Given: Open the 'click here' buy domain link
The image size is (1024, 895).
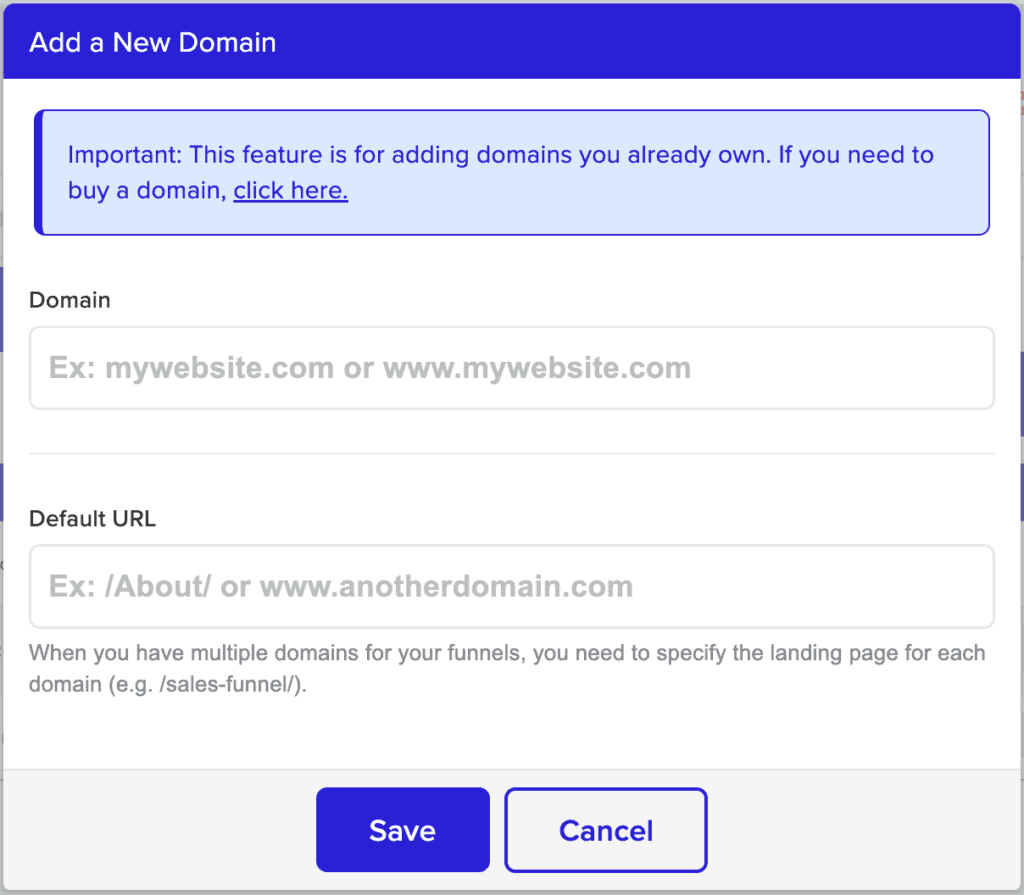Looking at the screenshot, I should coord(291,190).
